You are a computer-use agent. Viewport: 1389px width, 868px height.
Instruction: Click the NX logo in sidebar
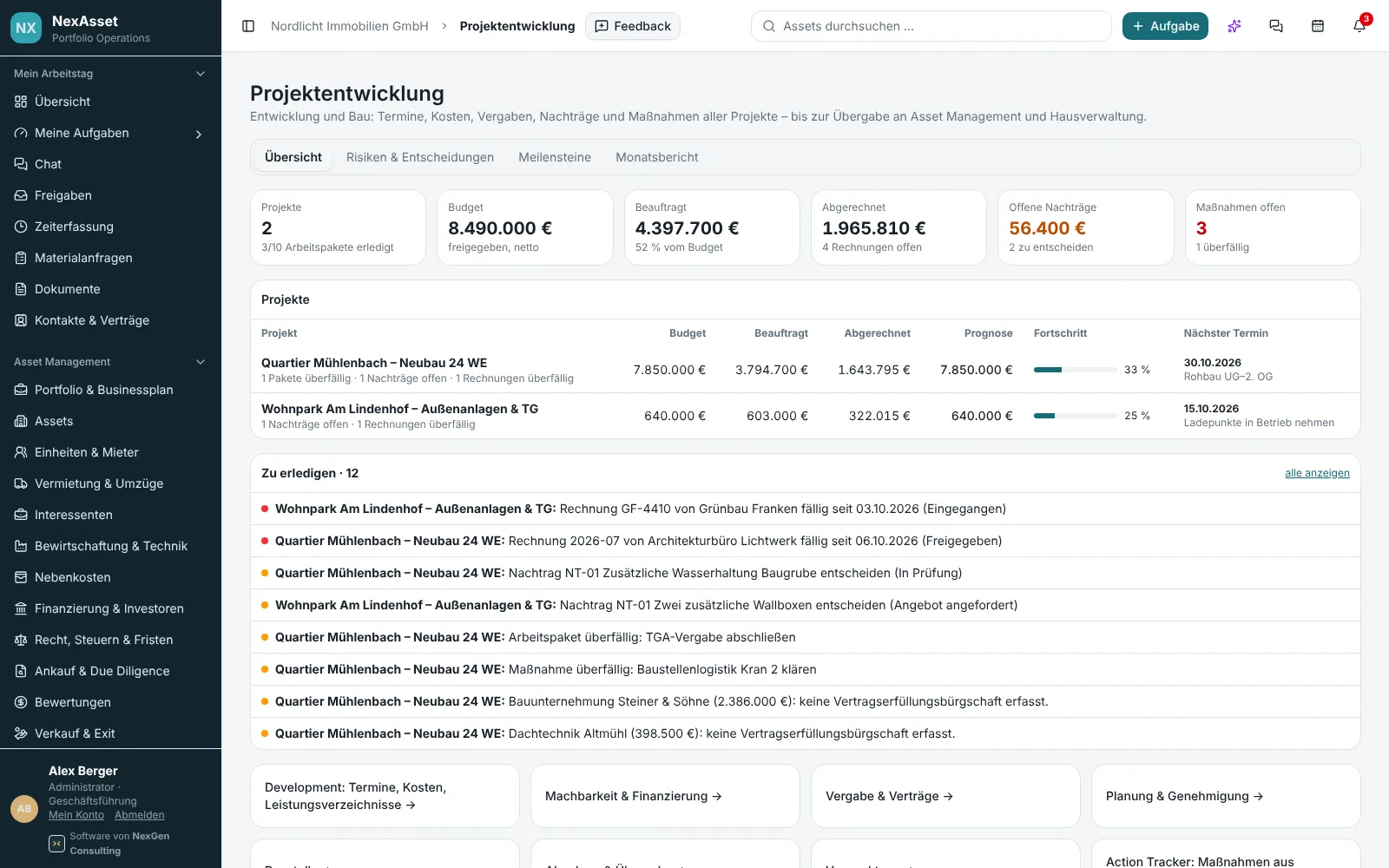(x=26, y=28)
